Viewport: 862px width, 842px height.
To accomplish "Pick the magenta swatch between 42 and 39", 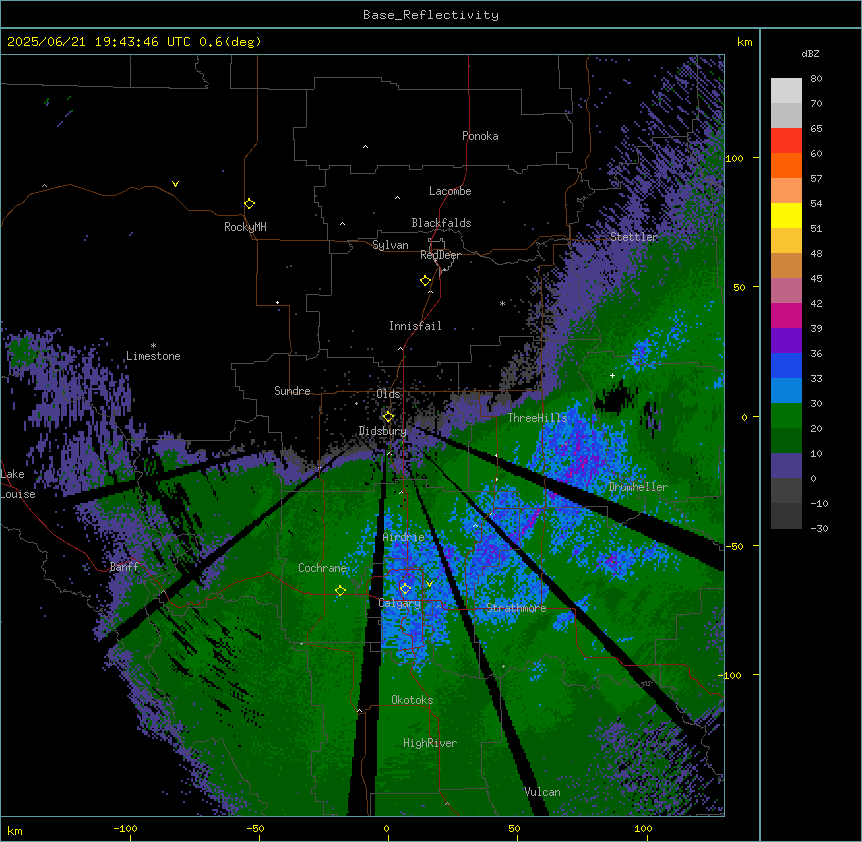I will point(786,315).
